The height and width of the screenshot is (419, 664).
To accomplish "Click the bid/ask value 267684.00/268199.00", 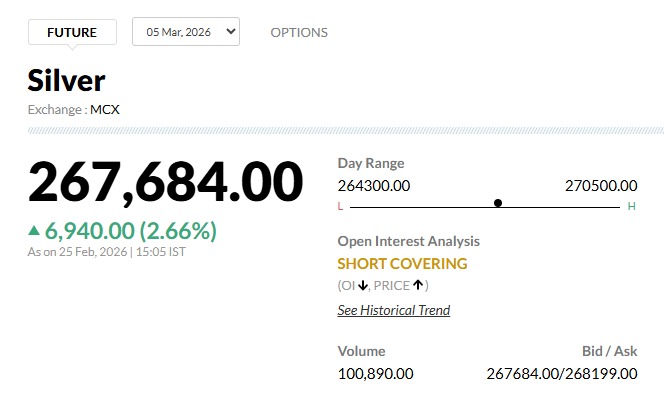I will (x=561, y=373).
